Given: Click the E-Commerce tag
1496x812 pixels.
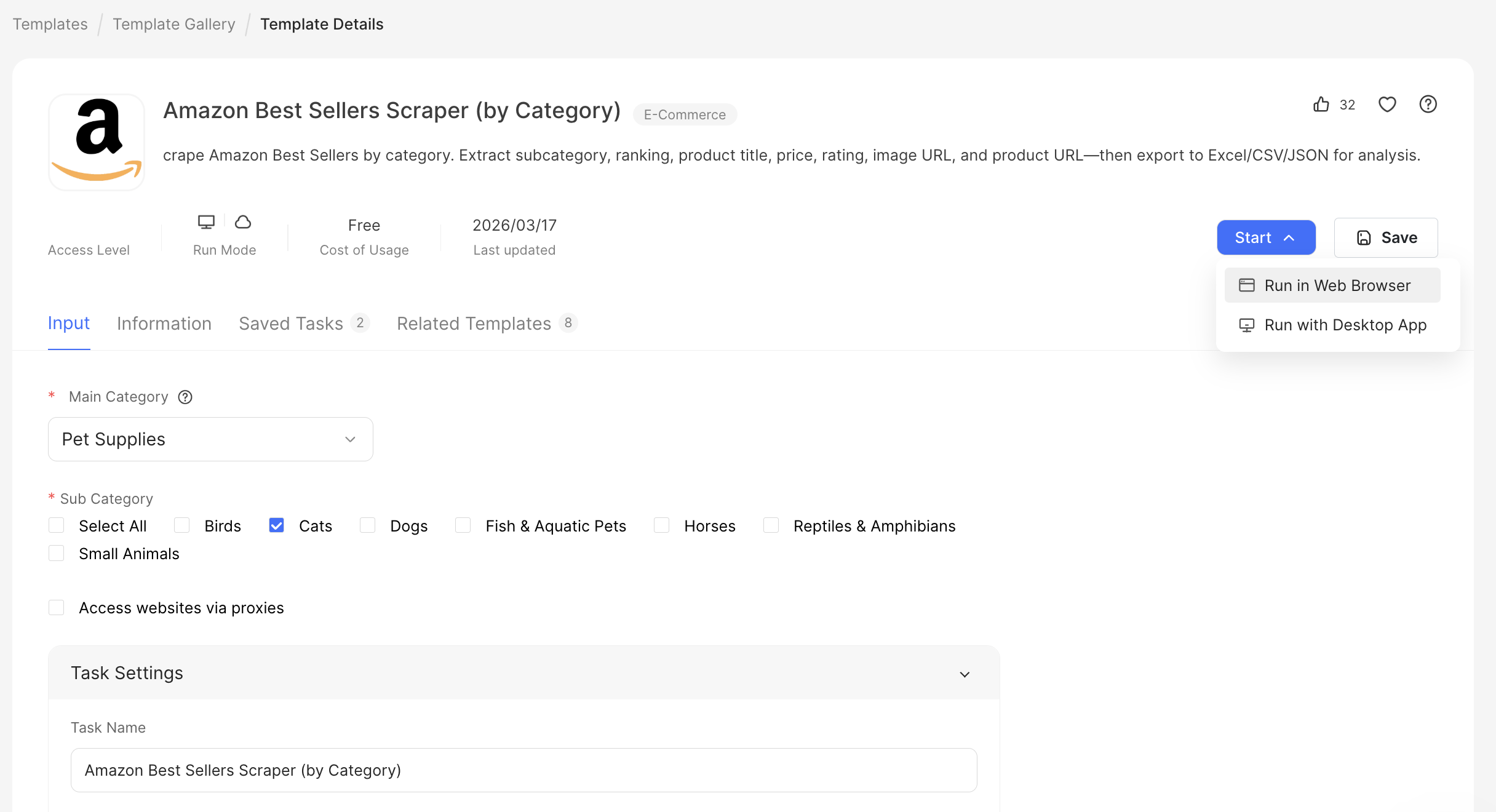Looking at the screenshot, I should point(685,114).
